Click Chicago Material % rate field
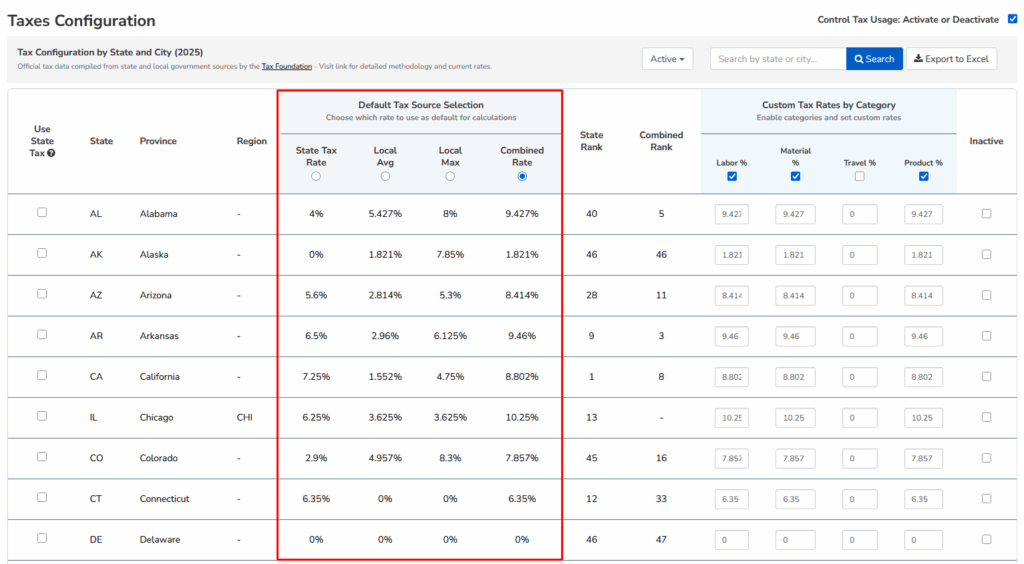This screenshot has width=1024, height=564. [795, 418]
